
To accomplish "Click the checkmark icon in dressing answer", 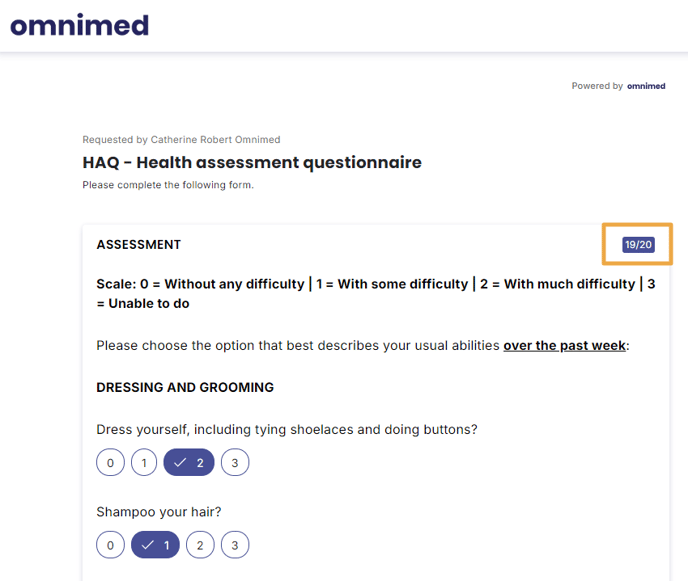I will [180, 463].
